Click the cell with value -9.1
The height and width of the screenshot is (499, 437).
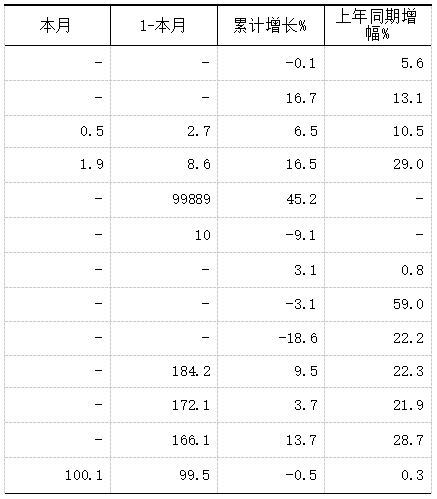coord(271,235)
